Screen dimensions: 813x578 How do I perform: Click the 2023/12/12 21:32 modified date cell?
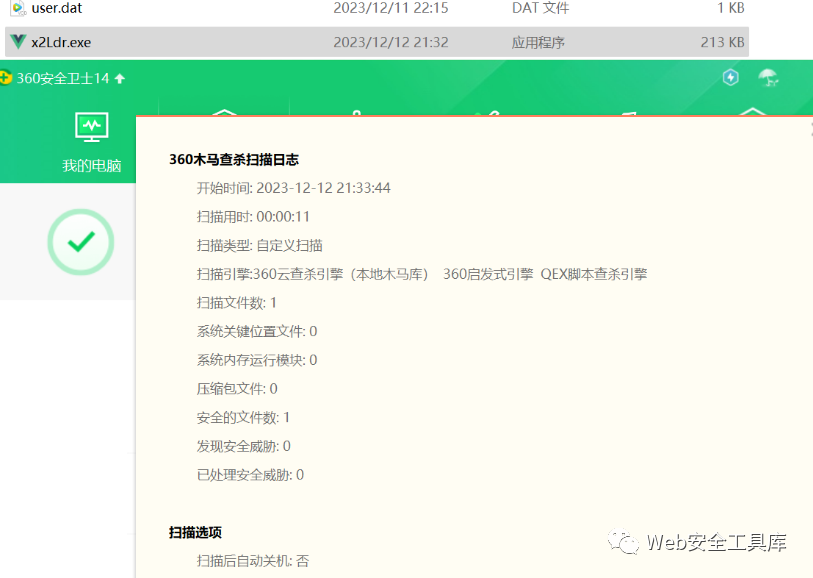click(391, 42)
